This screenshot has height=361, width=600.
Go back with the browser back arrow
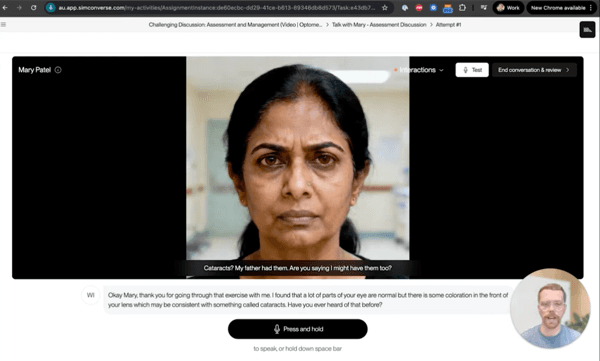(x=5, y=8)
